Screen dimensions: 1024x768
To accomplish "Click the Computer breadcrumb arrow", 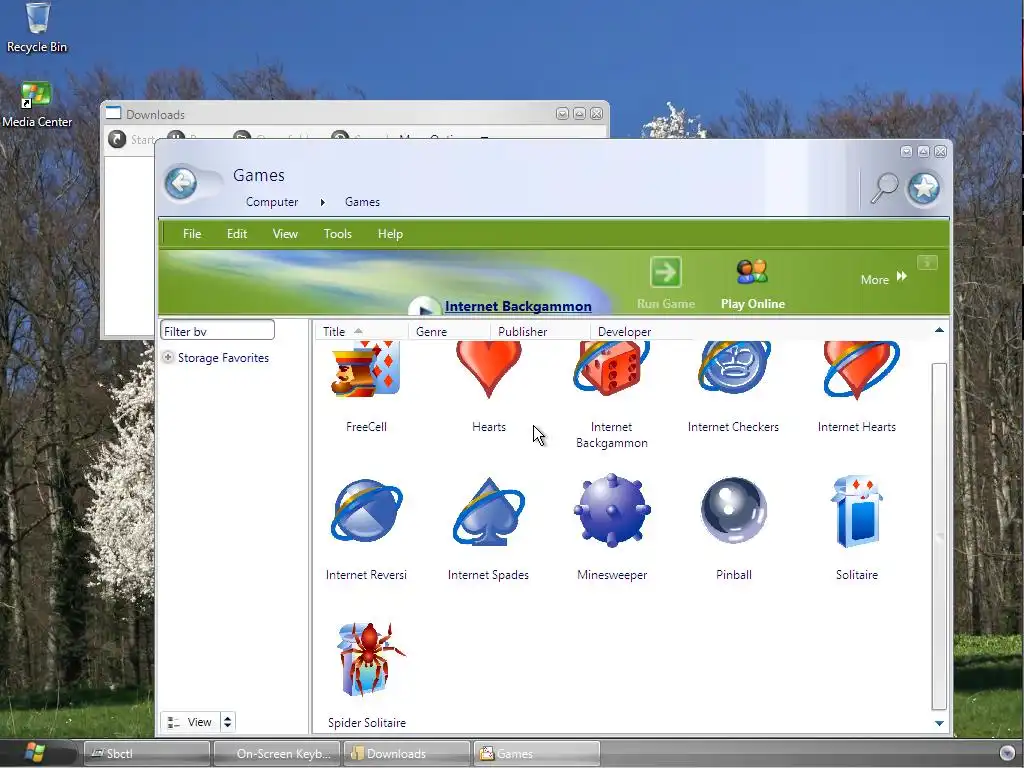I will (322, 202).
